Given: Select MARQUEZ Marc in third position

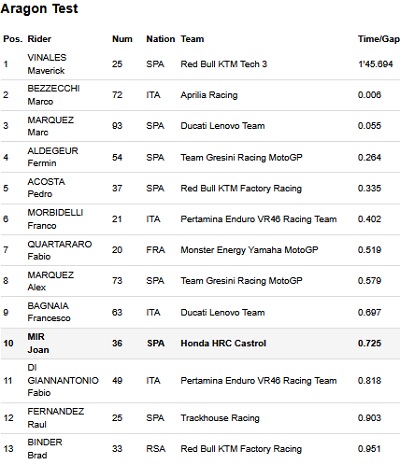Looking at the screenshot, I should point(50,126).
